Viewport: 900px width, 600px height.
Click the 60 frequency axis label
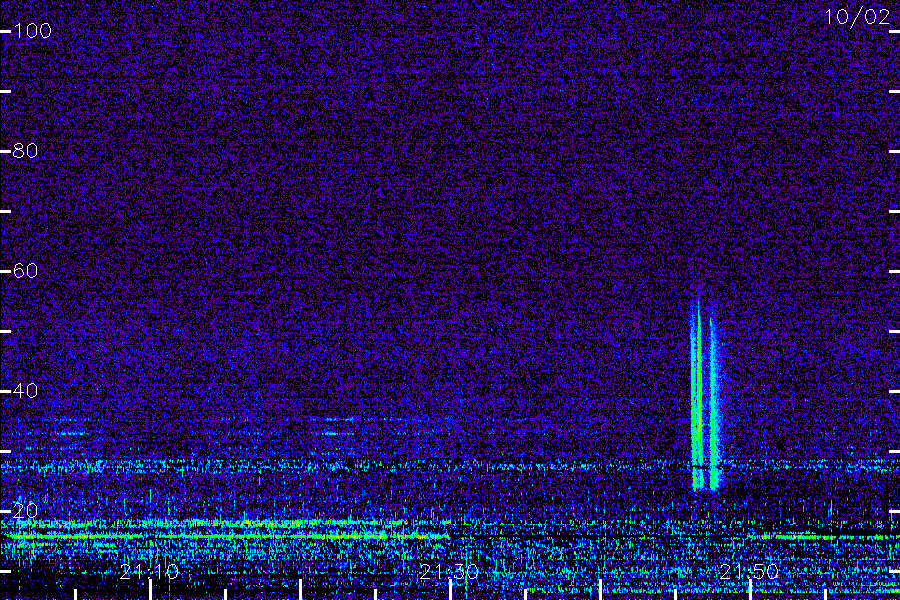tap(25, 270)
